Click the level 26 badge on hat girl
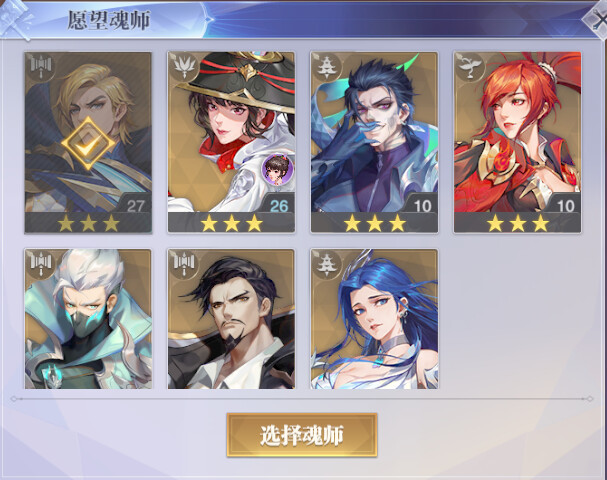This screenshot has height=480, width=607. [279, 206]
